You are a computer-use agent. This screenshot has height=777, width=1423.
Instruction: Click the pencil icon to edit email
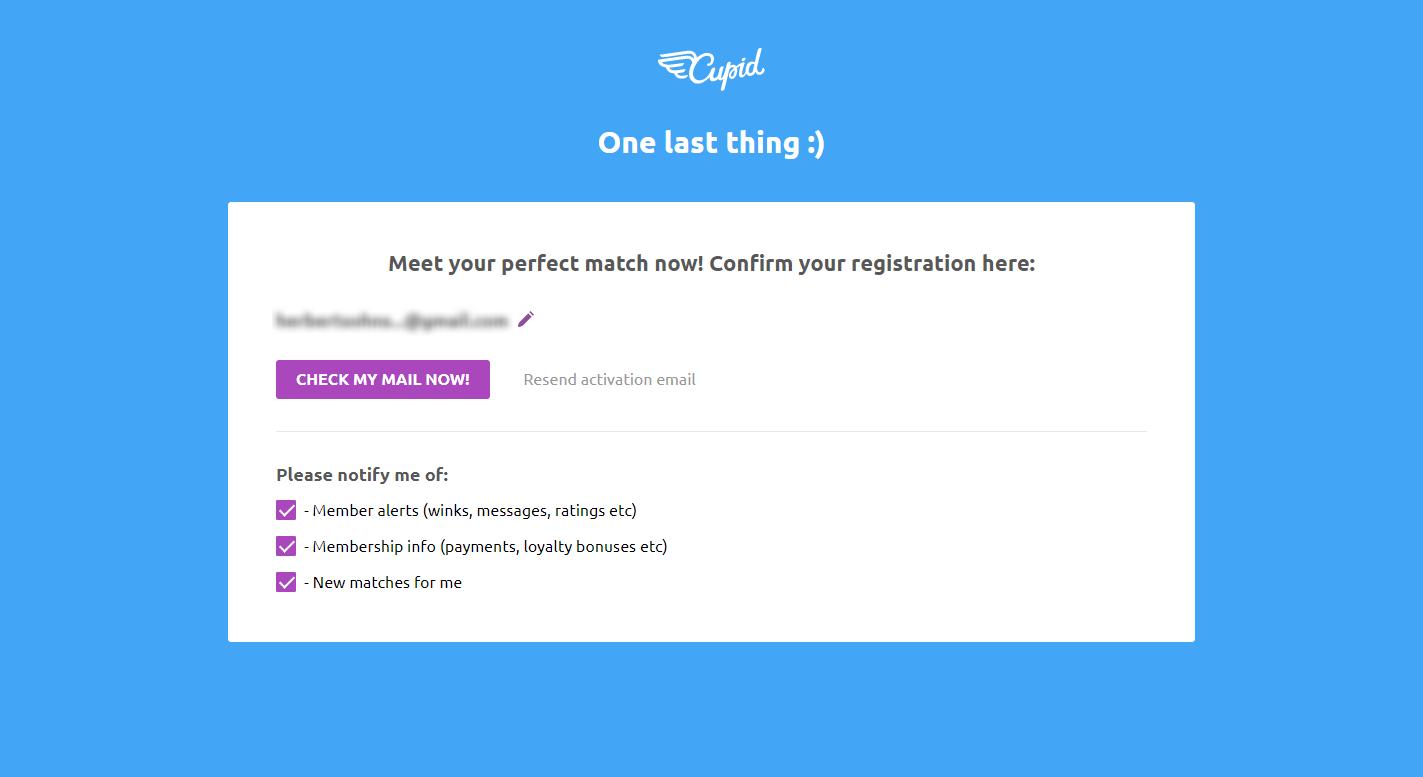click(x=526, y=319)
